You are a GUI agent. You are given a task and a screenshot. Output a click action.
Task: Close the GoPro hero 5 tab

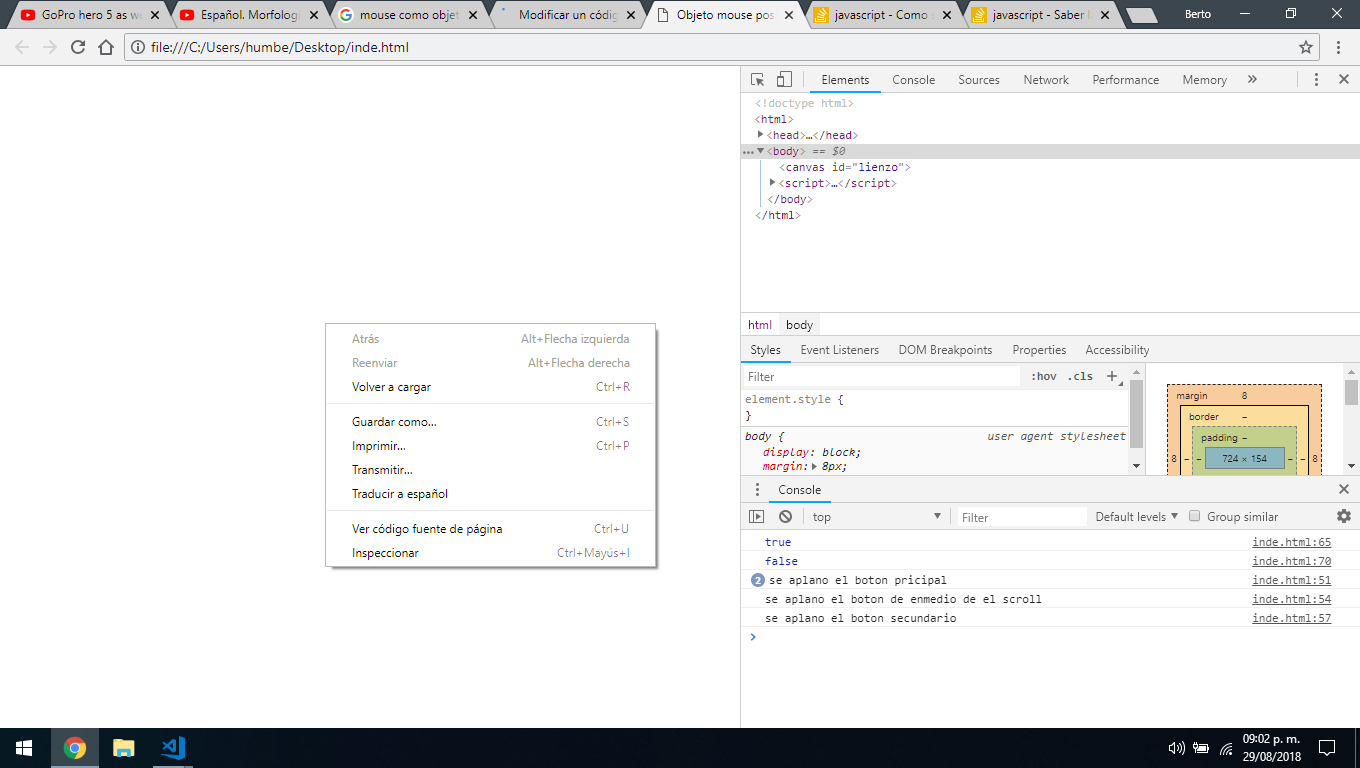pyautogui.click(x=154, y=15)
